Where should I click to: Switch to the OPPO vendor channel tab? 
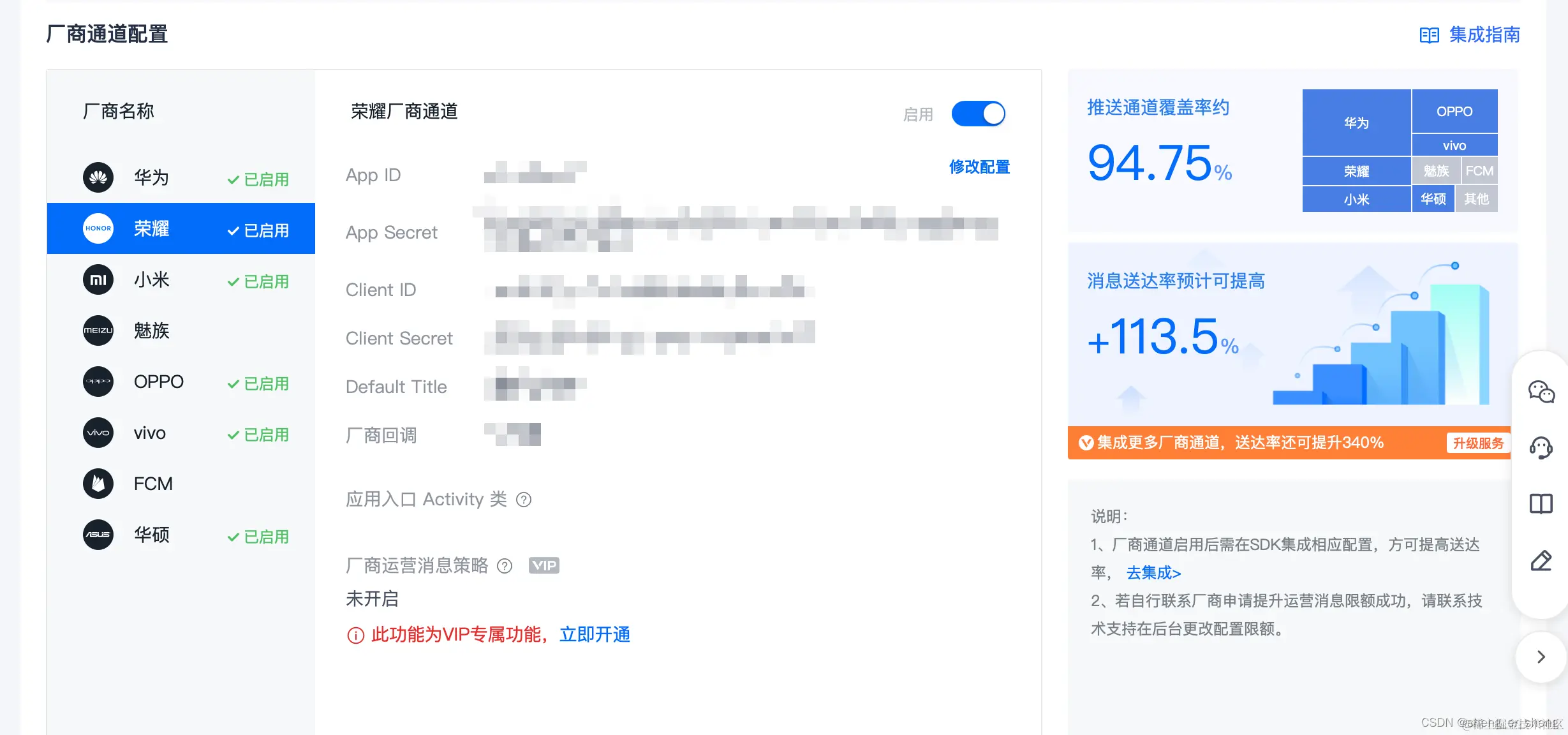[x=158, y=382]
